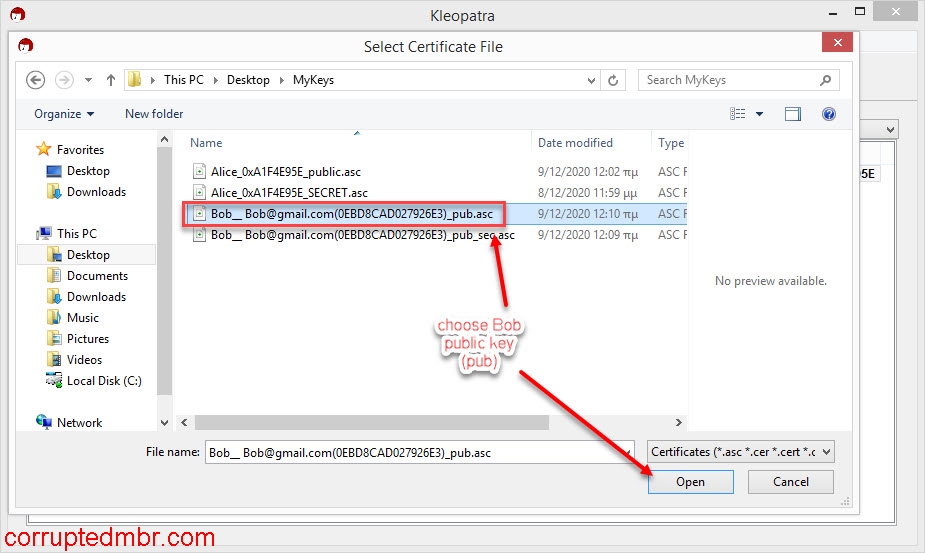The image size is (925, 553).
Task: Expand the file type filter dropdown
Action: [740, 452]
